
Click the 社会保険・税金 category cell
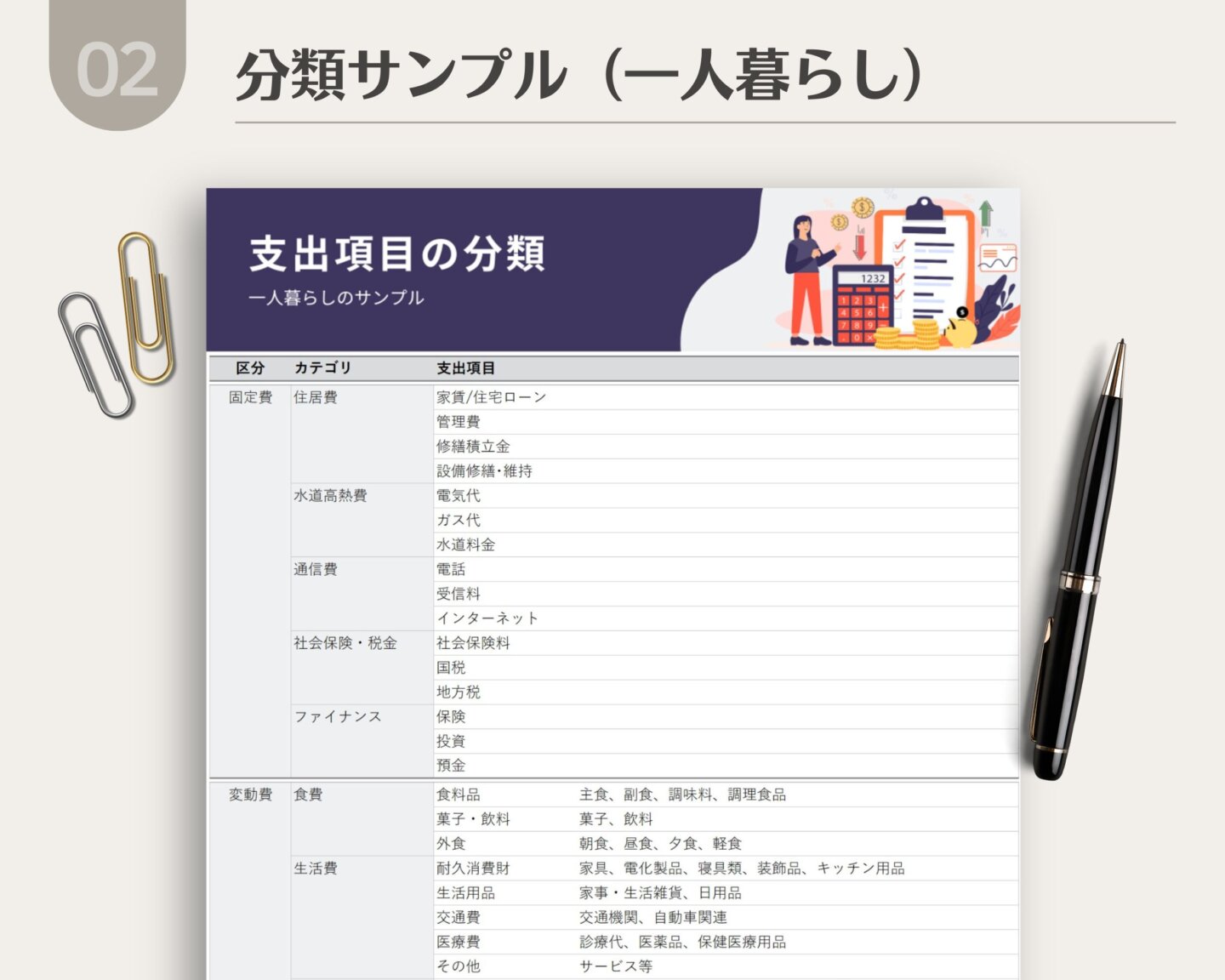coord(345,643)
